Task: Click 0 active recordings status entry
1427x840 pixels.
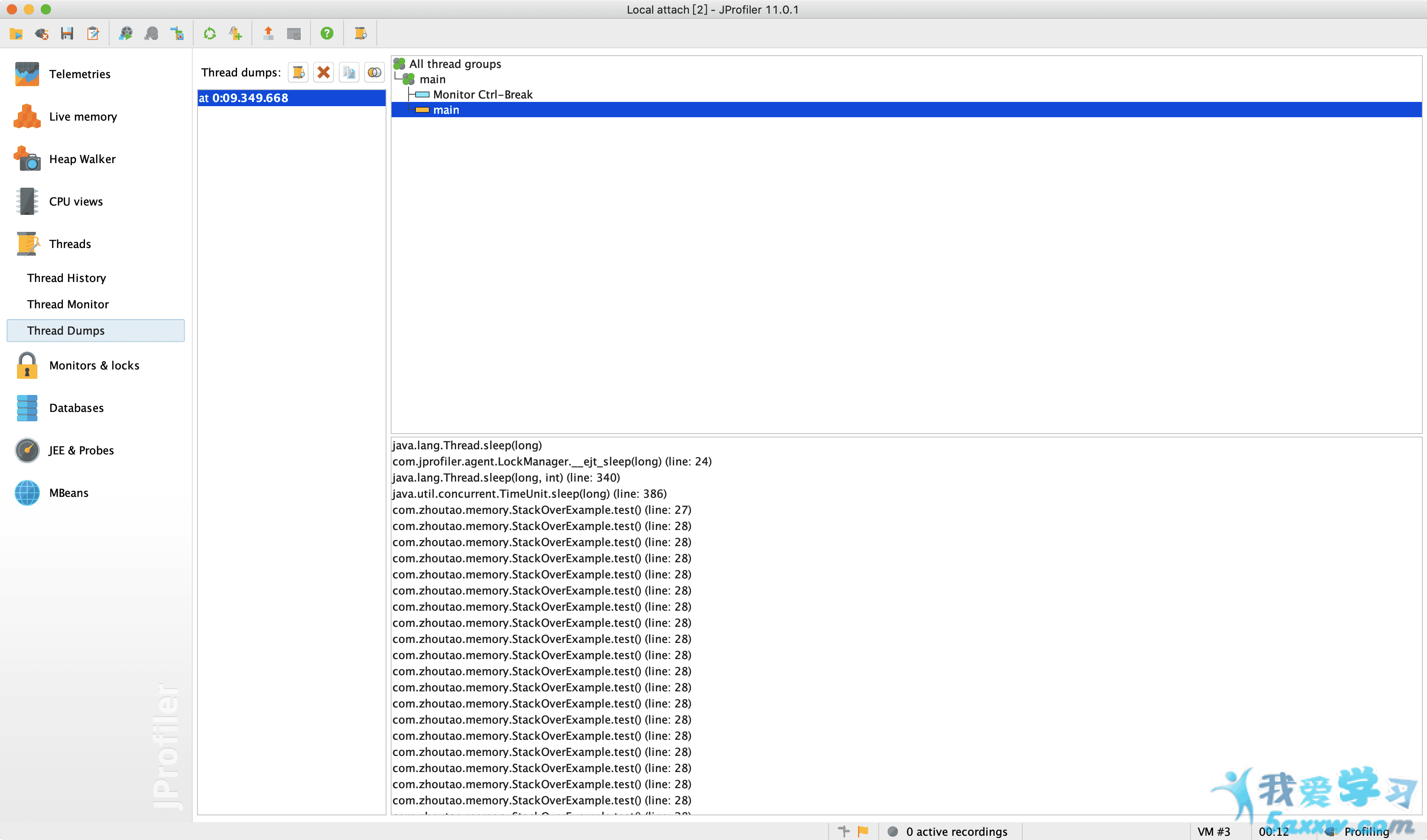Action: [948, 831]
